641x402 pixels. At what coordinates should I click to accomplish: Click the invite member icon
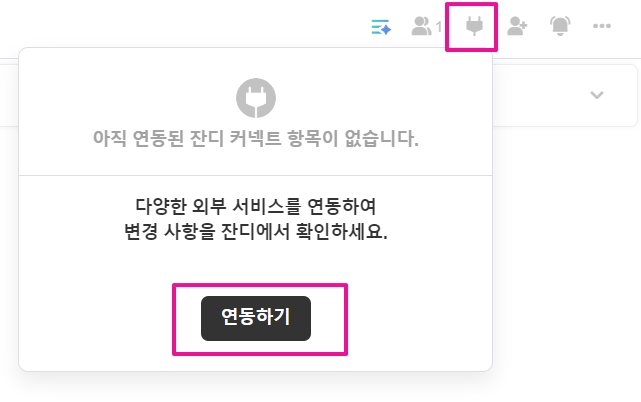[517, 27]
